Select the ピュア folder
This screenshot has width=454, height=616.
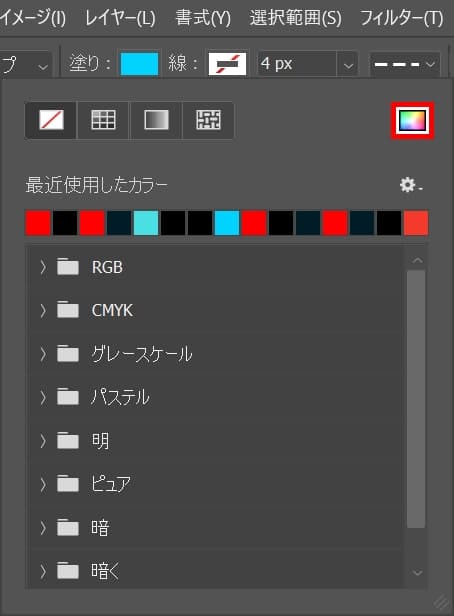pos(215,484)
